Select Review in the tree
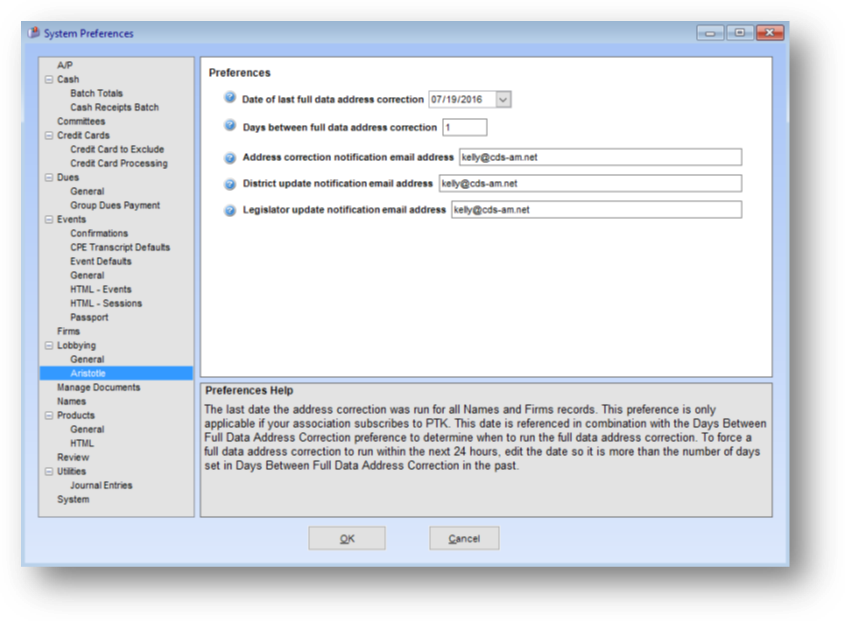The image size is (845, 621). pos(73,458)
